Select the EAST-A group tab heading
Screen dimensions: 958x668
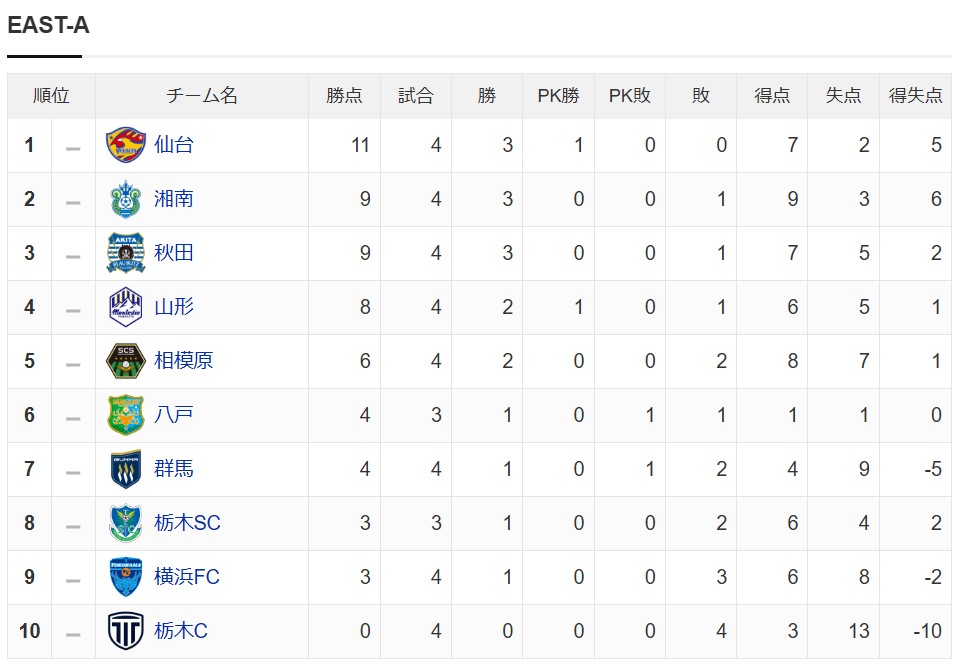pyautogui.click(x=48, y=26)
